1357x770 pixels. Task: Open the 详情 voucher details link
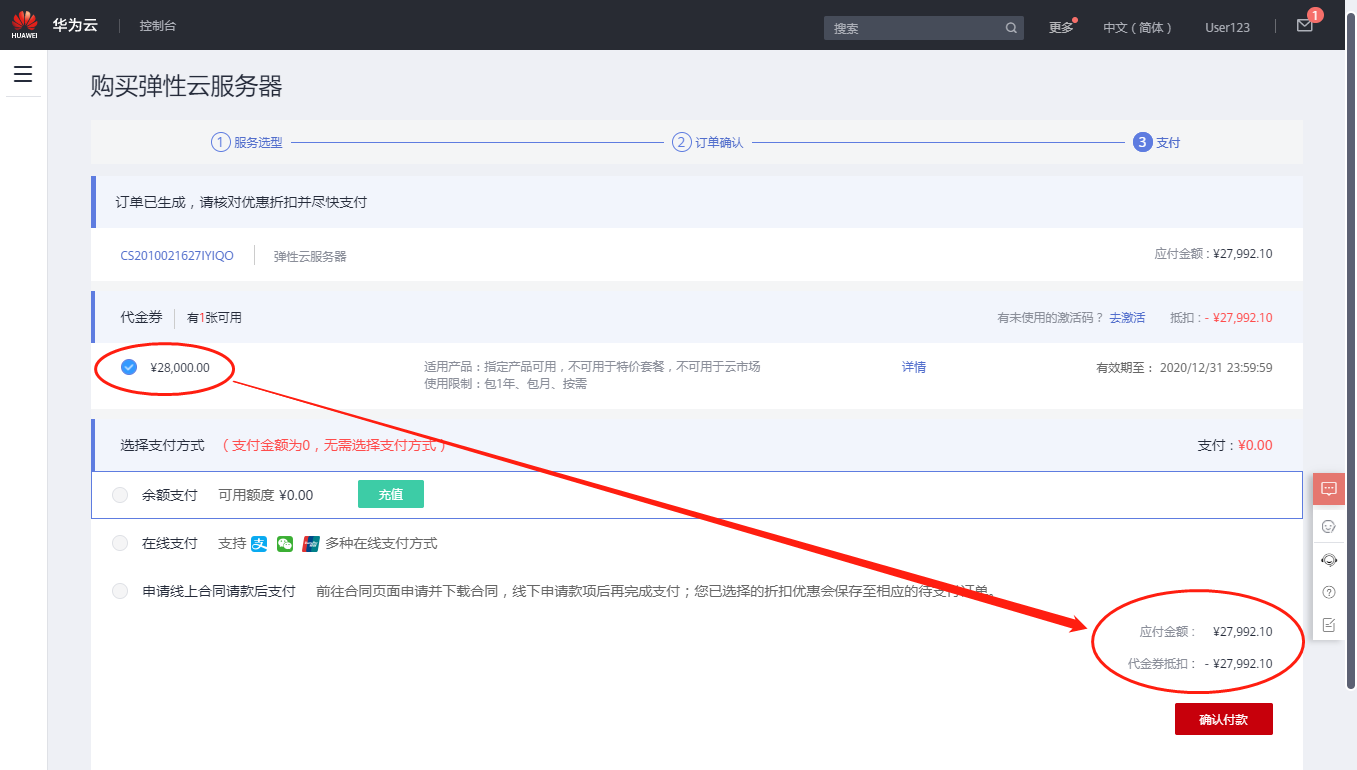[x=914, y=367]
